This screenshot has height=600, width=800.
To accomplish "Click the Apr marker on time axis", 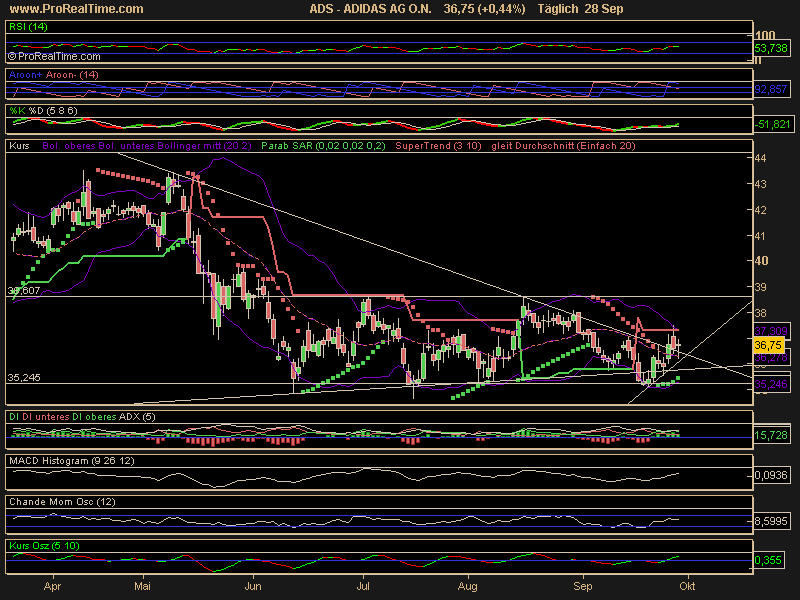I will pos(52,586).
